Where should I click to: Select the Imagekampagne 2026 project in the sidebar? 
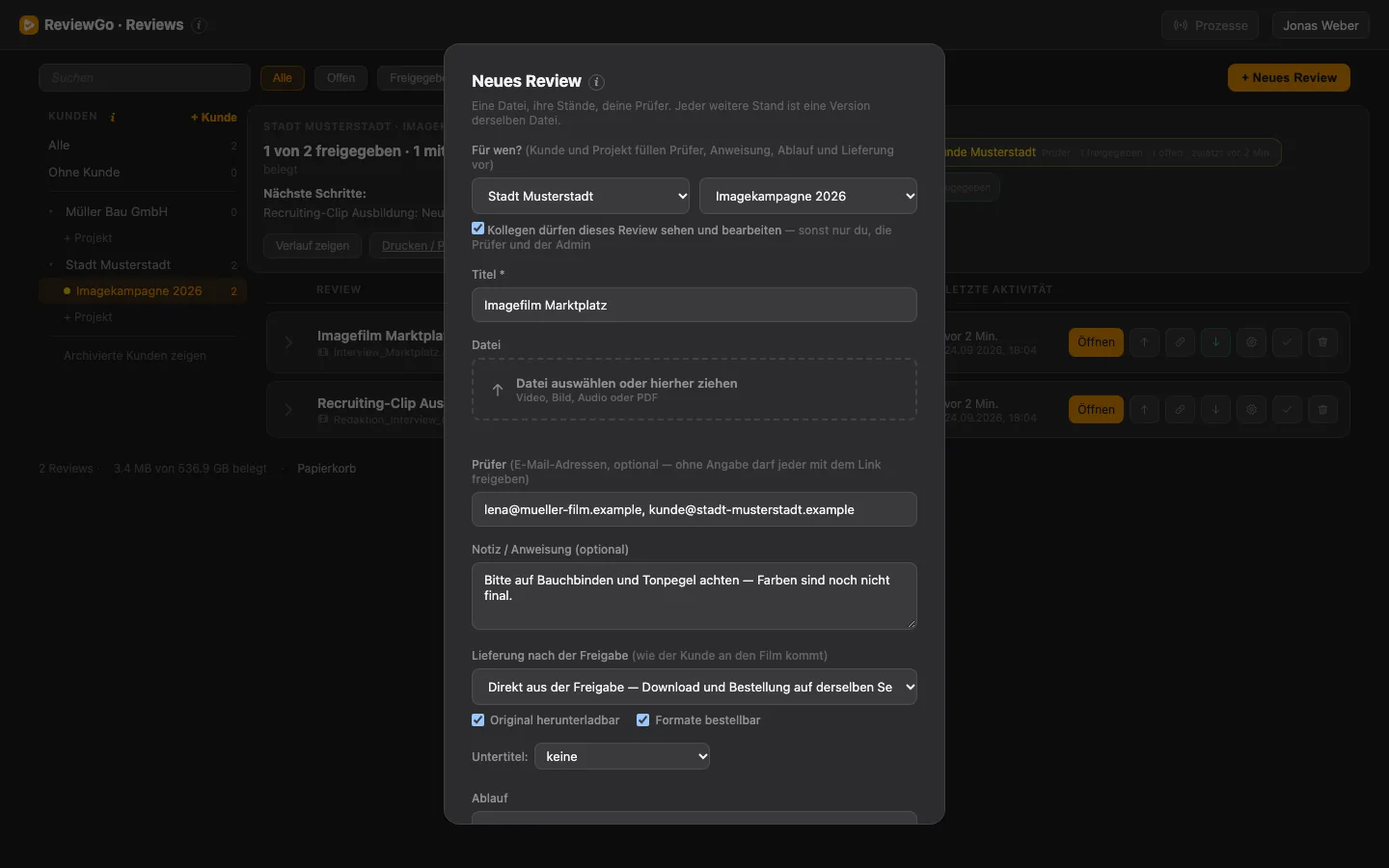[143, 291]
